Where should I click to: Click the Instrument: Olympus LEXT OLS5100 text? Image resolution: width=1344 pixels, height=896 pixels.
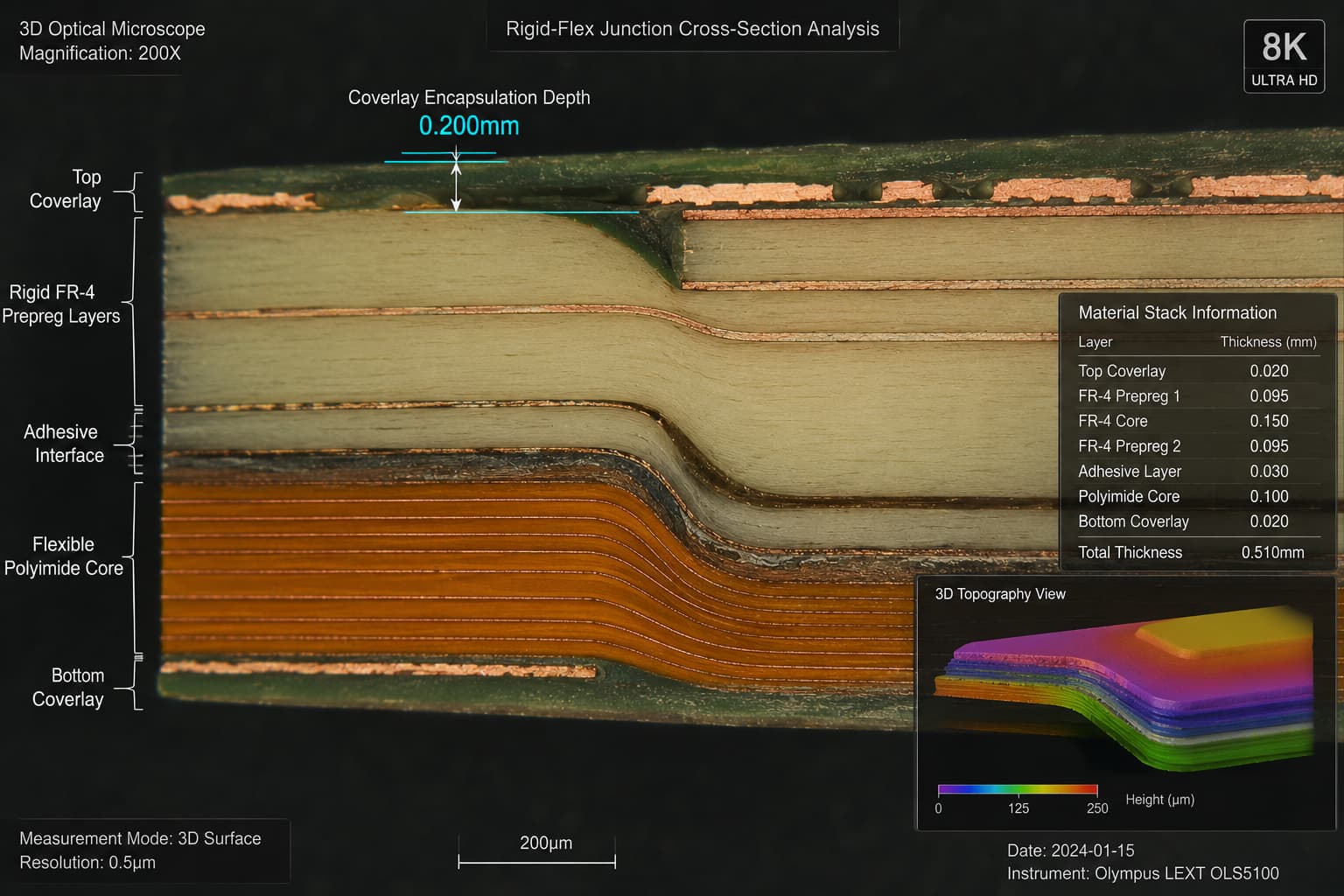(x=1143, y=873)
